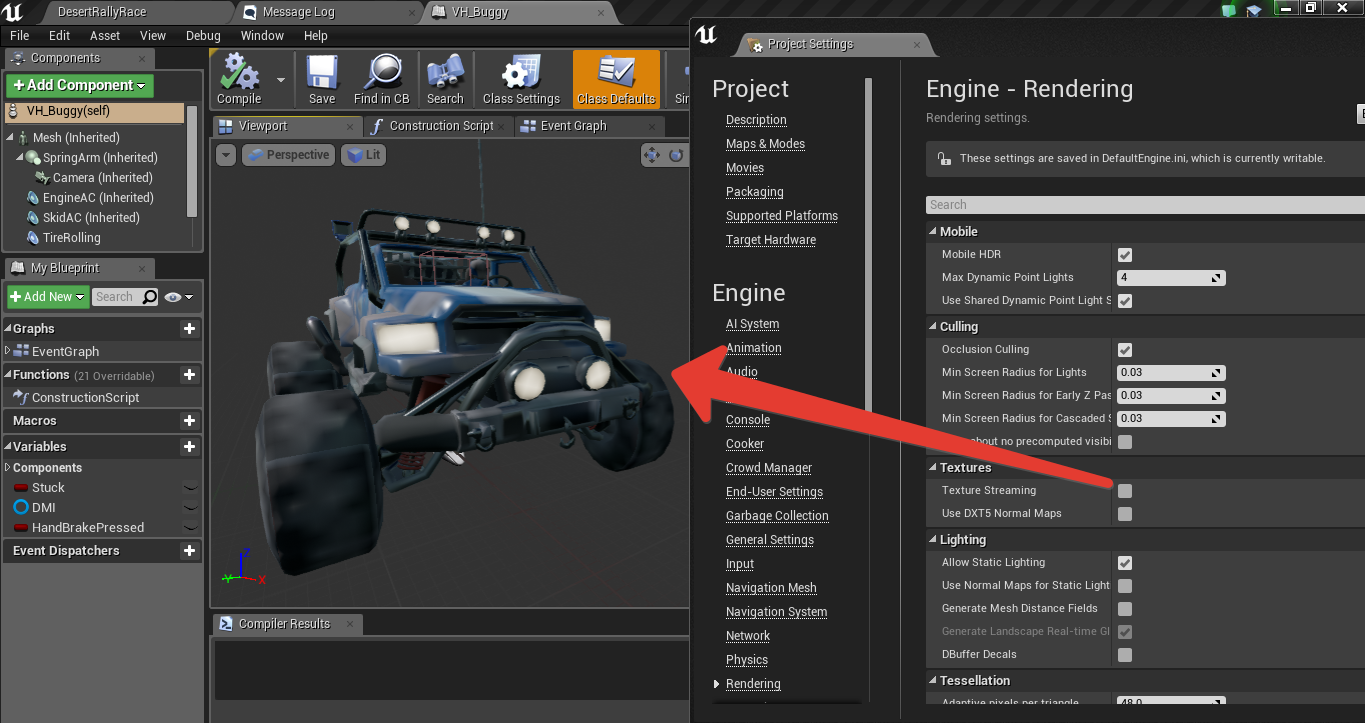Open the Supported Platforms settings link
Image resolution: width=1365 pixels, height=723 pixels.
[x=782, y=216]
